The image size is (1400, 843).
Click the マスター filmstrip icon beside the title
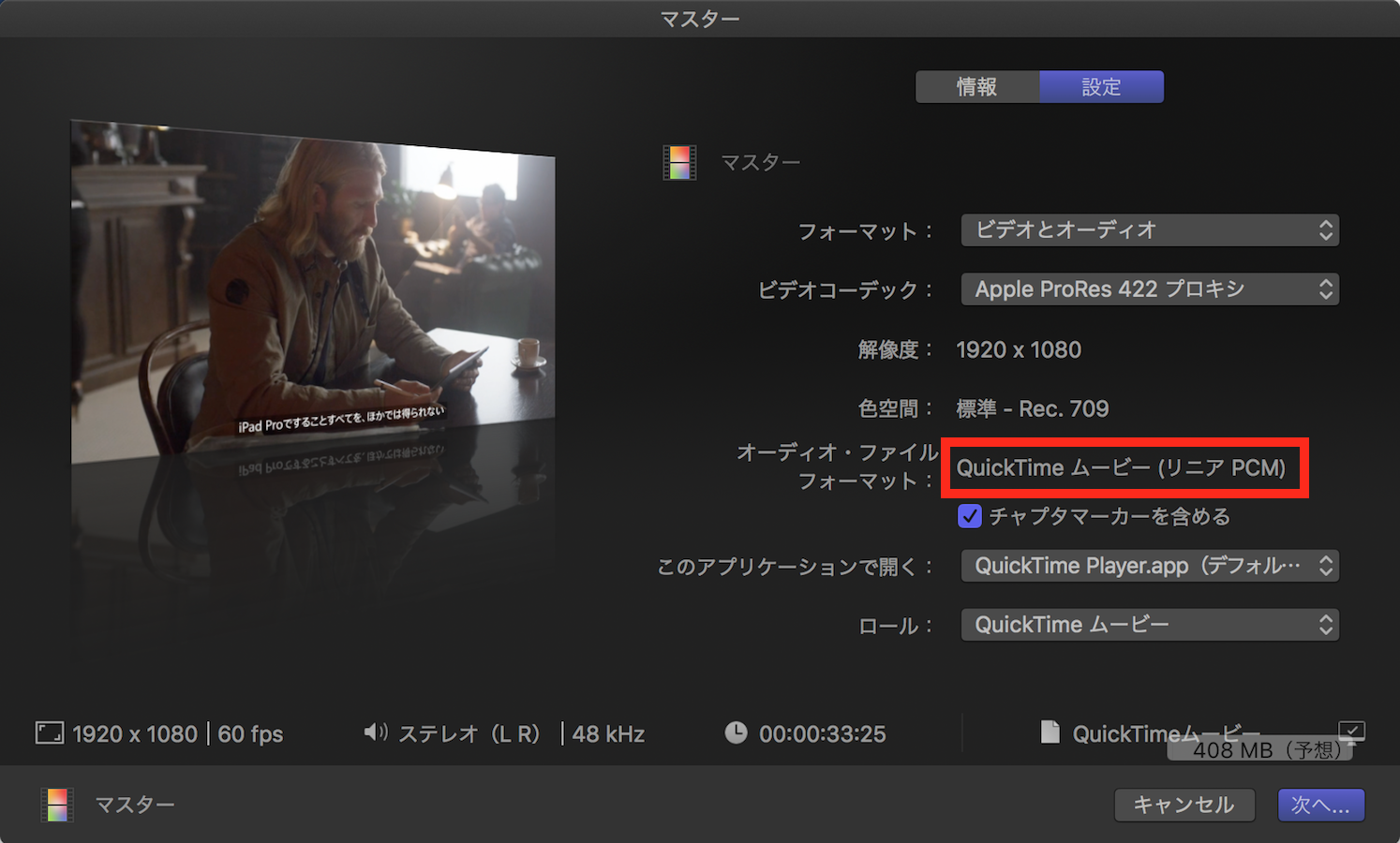click(679, 162)
